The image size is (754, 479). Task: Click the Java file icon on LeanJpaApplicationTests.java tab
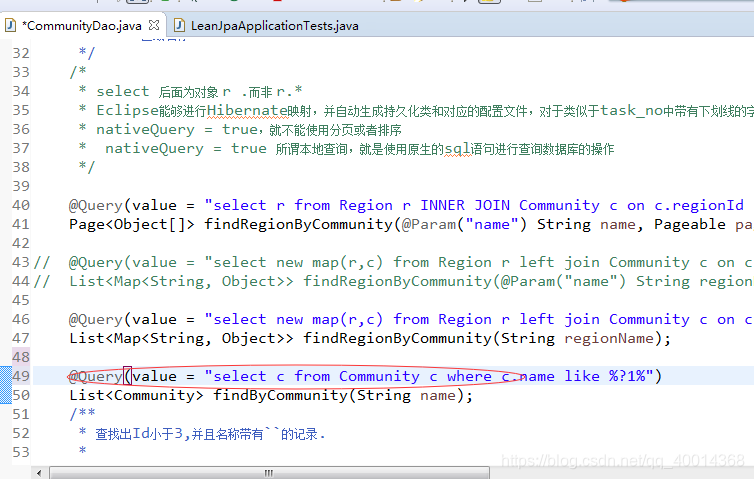[x=179, y=25]
